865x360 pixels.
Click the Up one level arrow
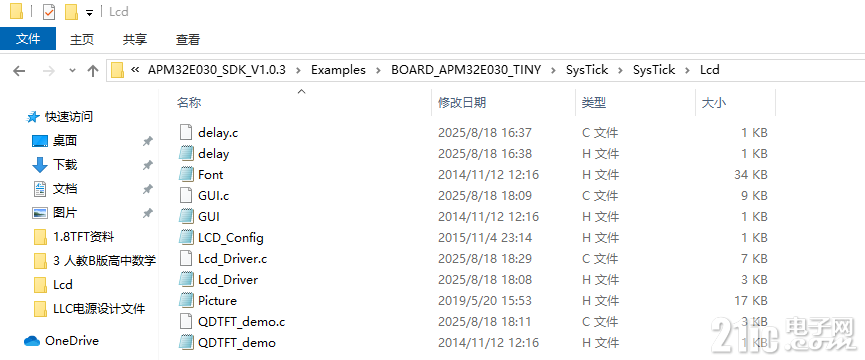click(x=93, y=71)
